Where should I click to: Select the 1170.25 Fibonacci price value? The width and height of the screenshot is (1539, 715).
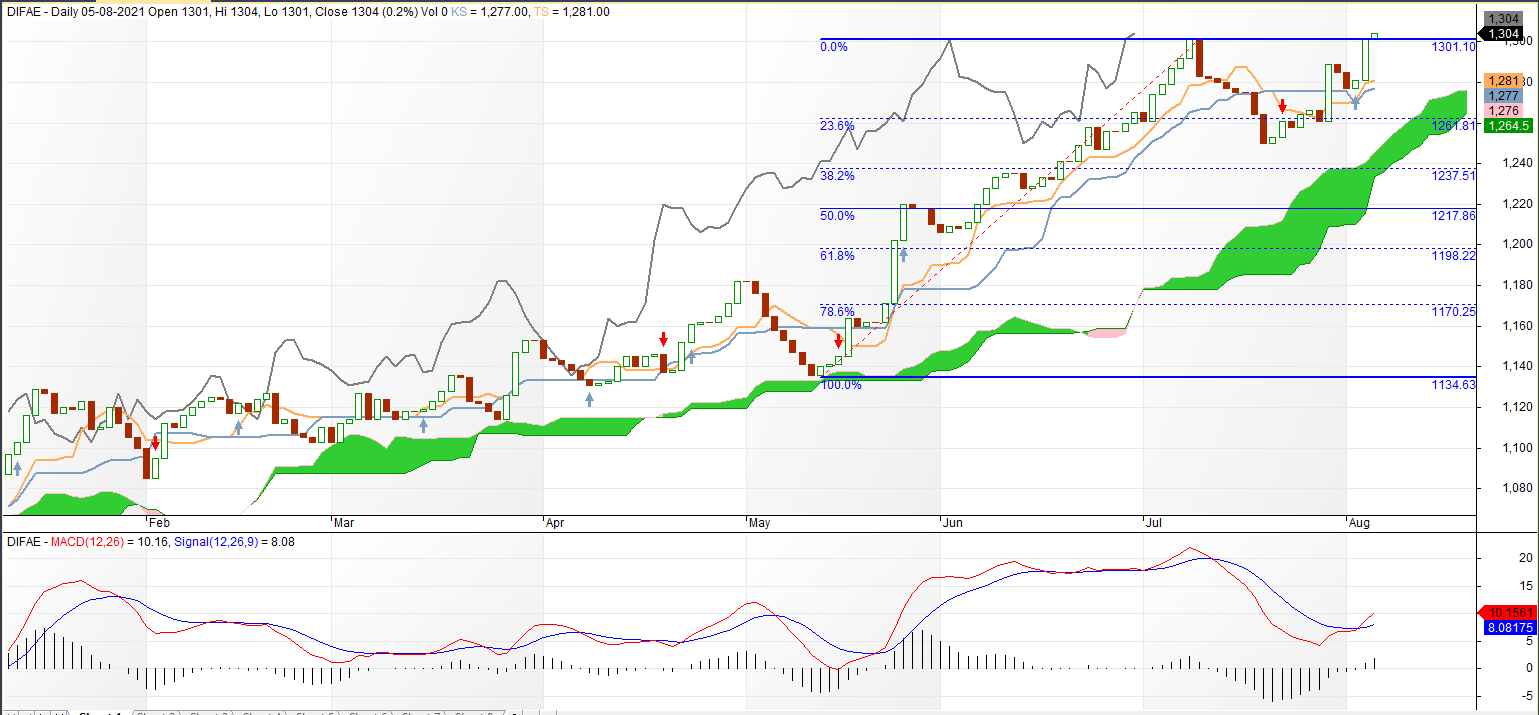1454,311
